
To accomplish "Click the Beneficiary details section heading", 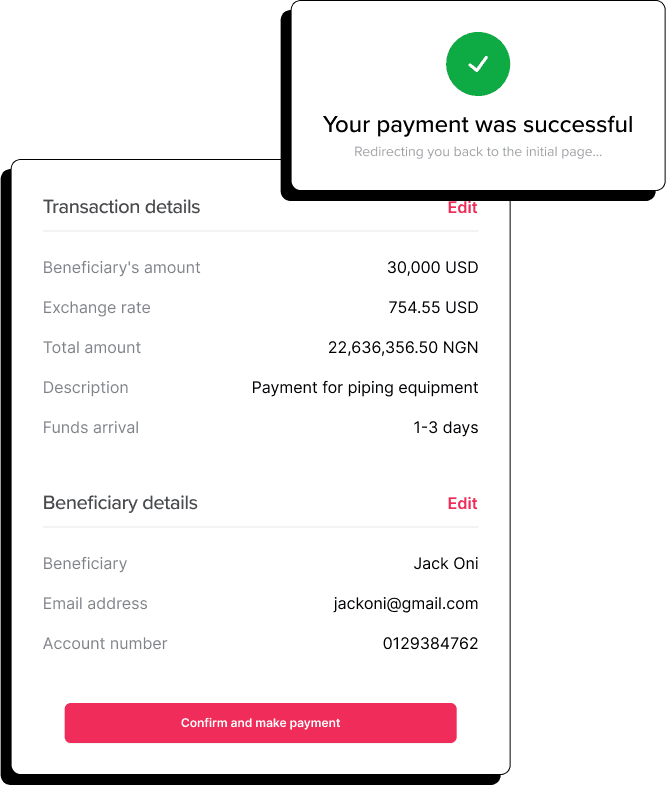I will (120, 503).
